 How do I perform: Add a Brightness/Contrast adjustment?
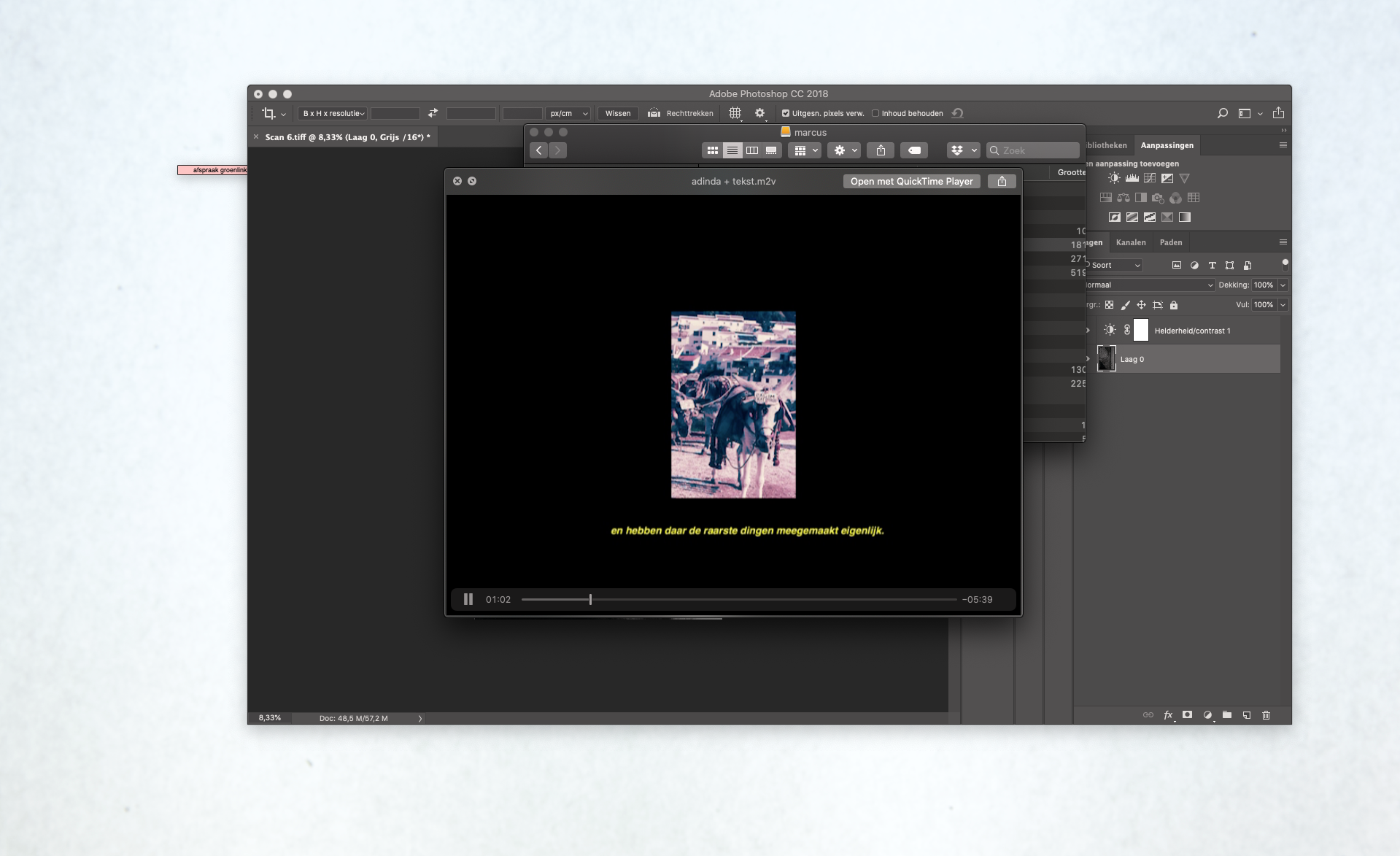coord(1114,178)
